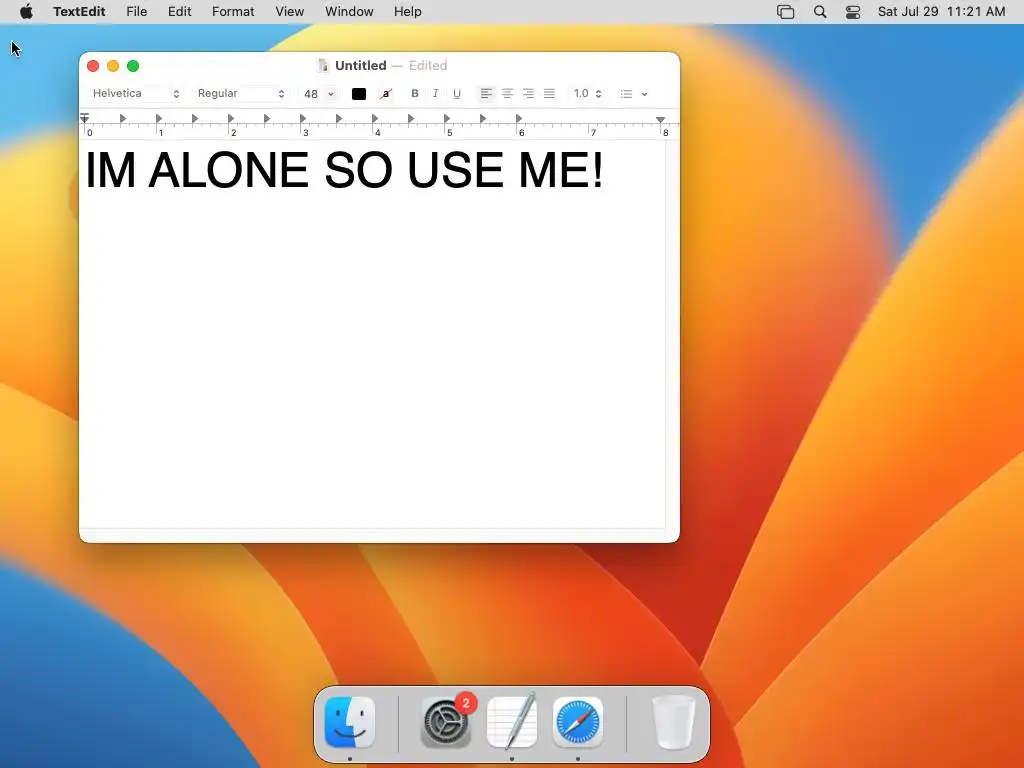Open the Format menu
The height and width of the screenshot is (768, 1024).
[x=233, y=12]
